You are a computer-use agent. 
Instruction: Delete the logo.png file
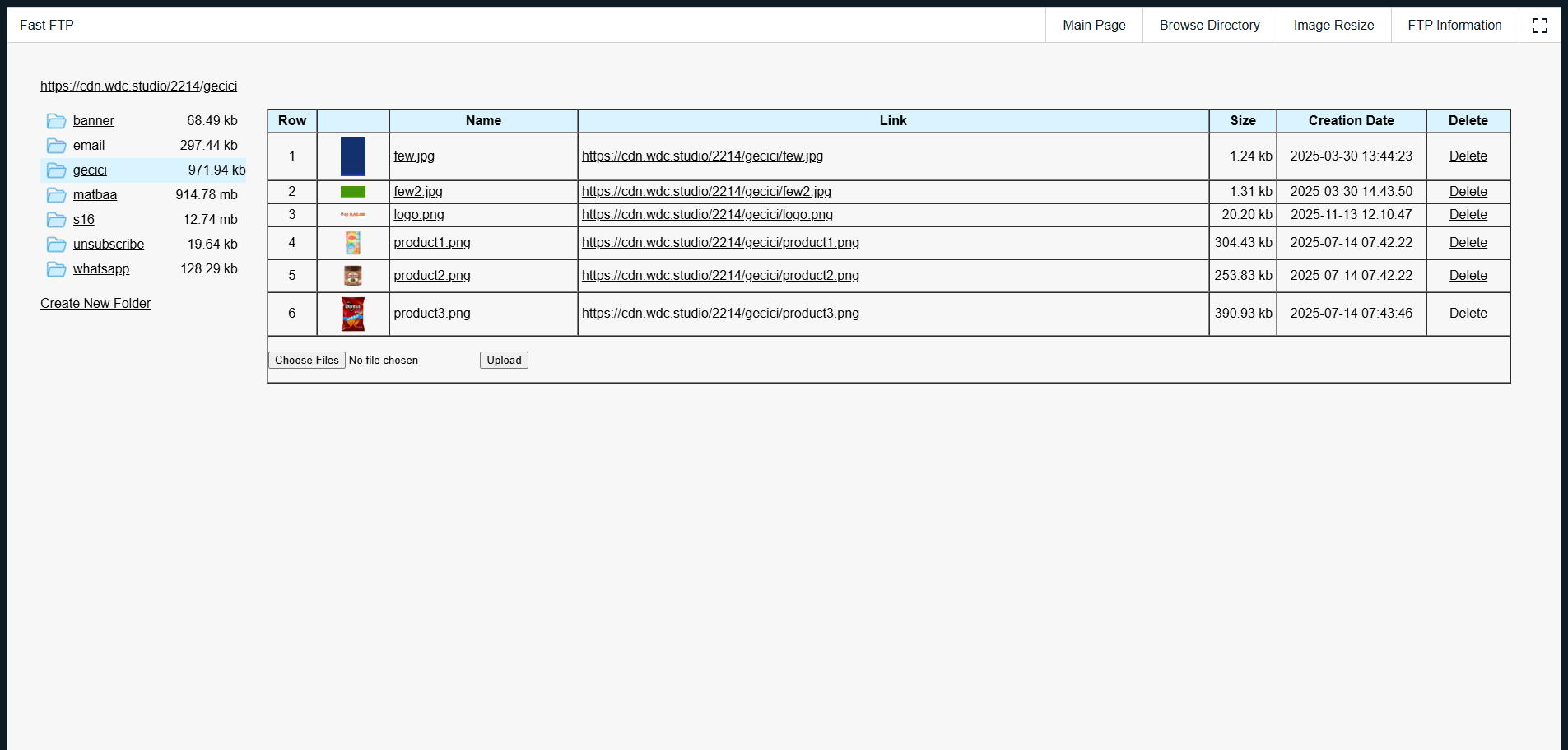point(1468,214)
